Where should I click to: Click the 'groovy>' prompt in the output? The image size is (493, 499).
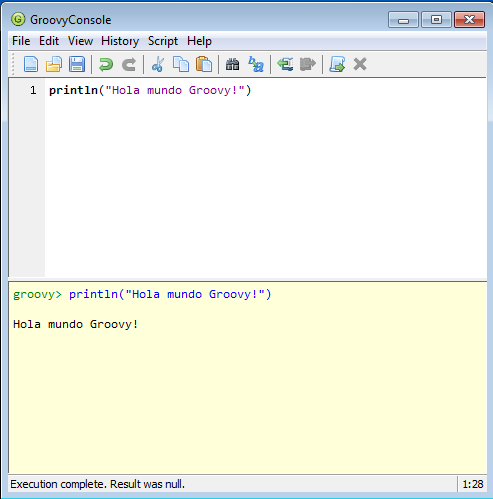point(37,294)
